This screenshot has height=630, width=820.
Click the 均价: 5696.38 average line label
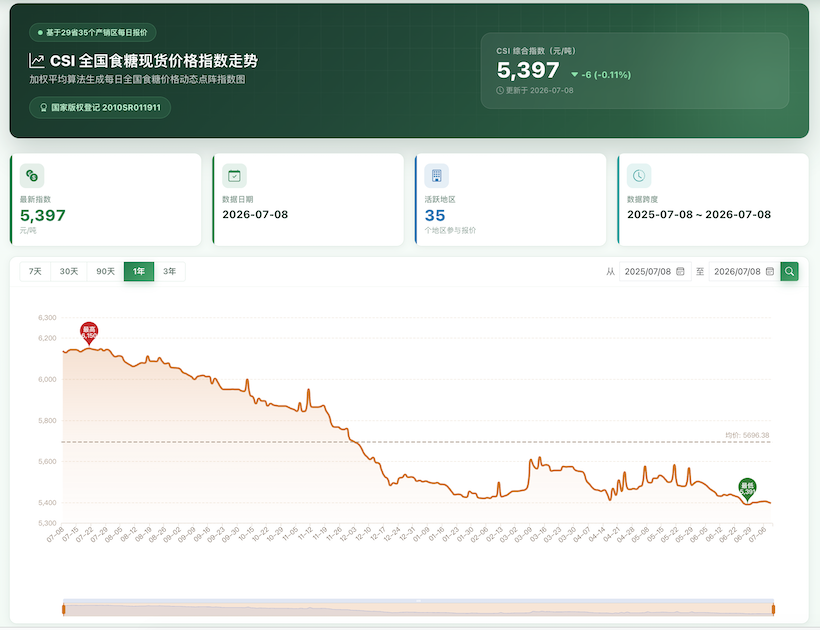747,435
